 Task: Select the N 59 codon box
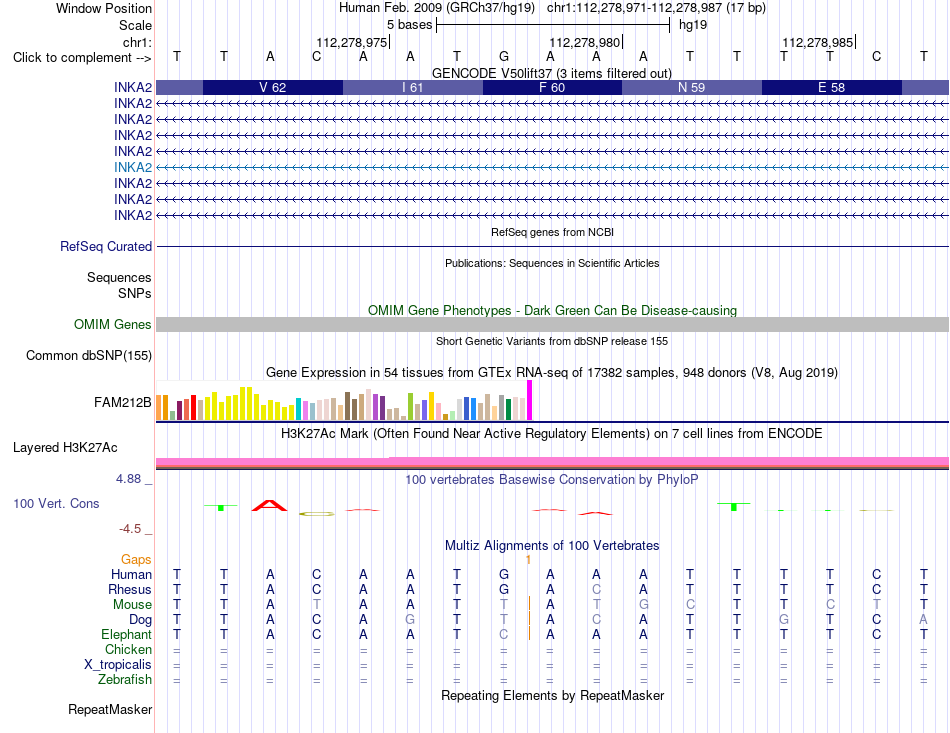[x=692, y=87]
